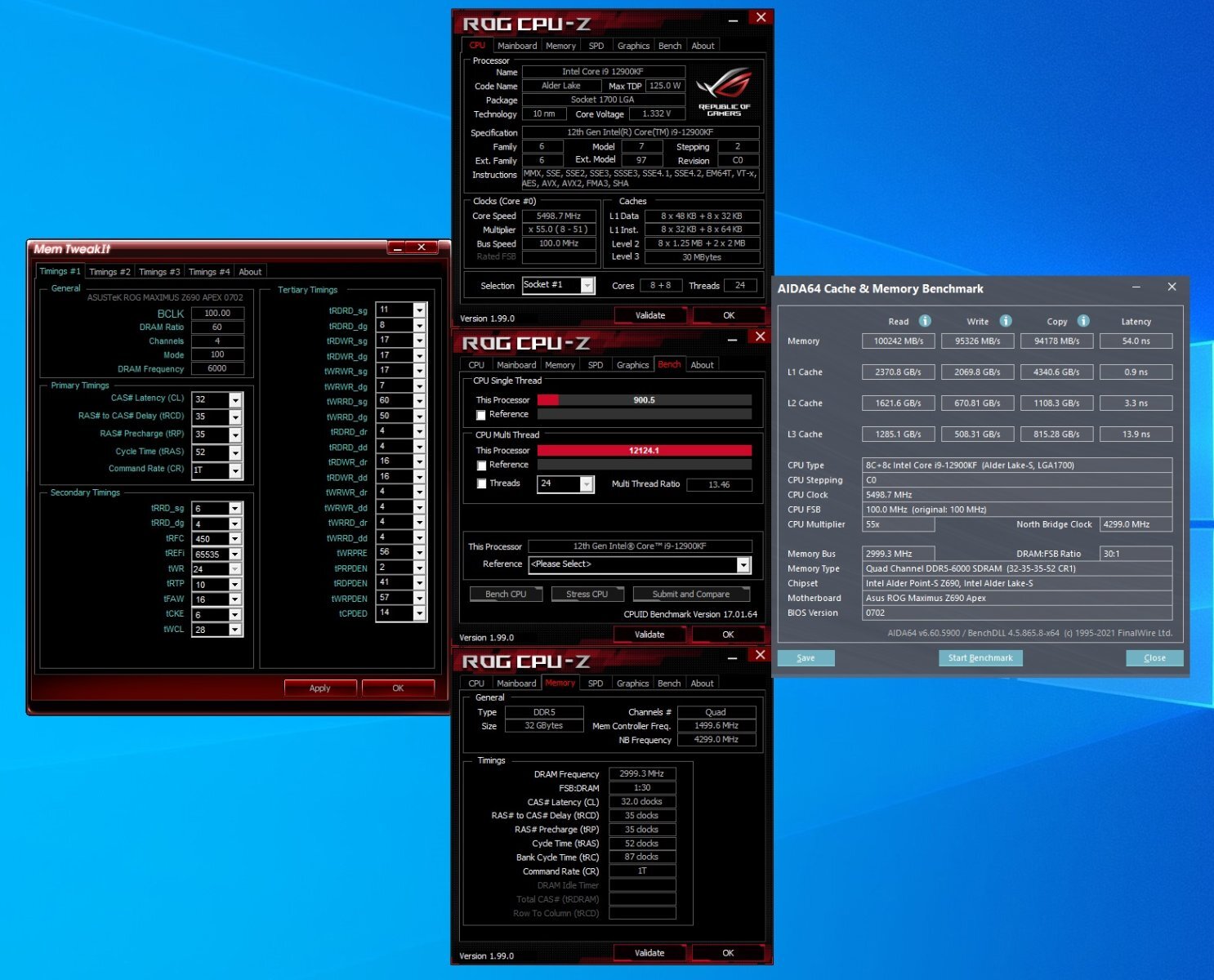Click OK button in MemTweakIt
This screenshot has height=980, width=1214.
(x=398, y=688)
